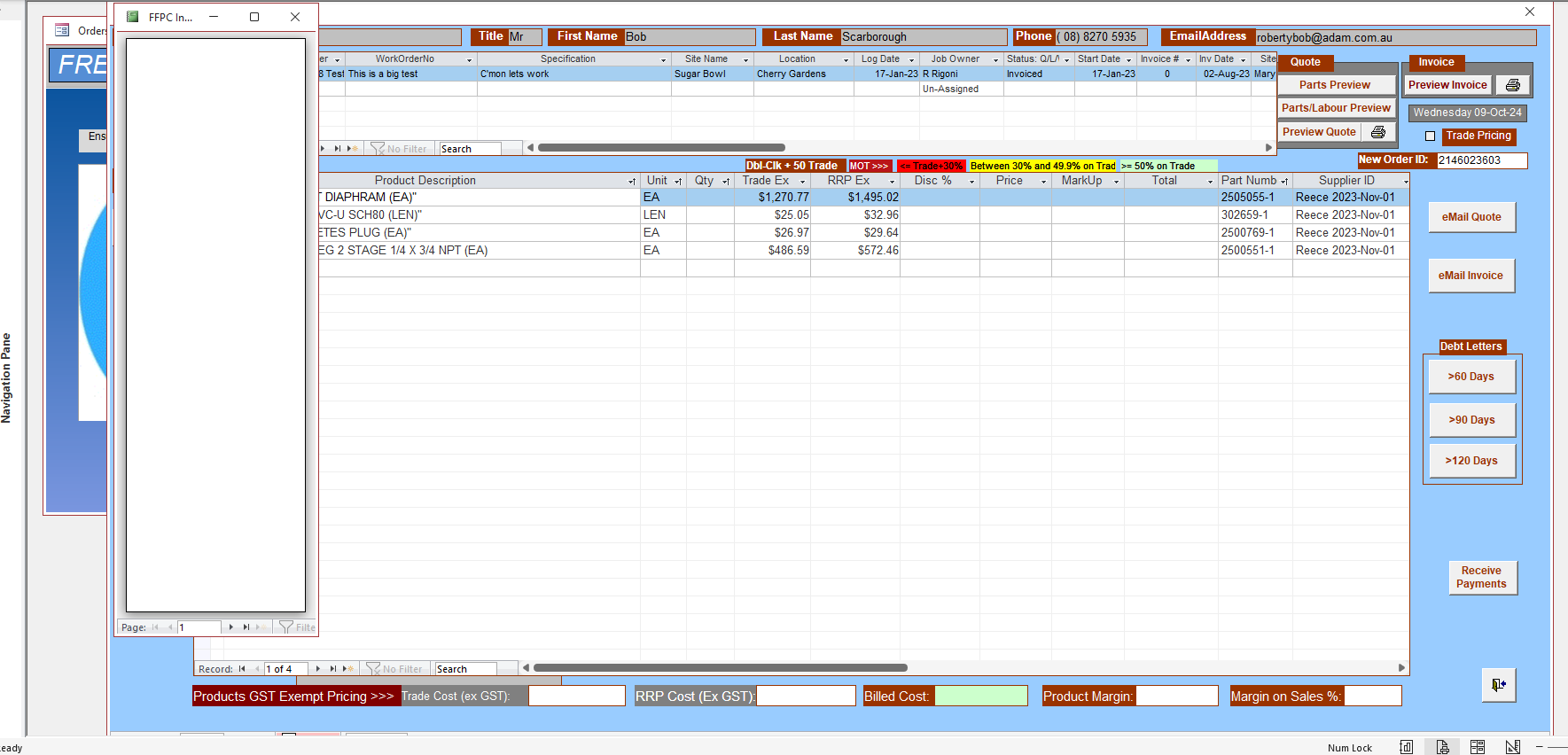This screenshot has height=755, width=1568.
Task: Open the Disc % column dropdown
Action: (x=972, y=181)
